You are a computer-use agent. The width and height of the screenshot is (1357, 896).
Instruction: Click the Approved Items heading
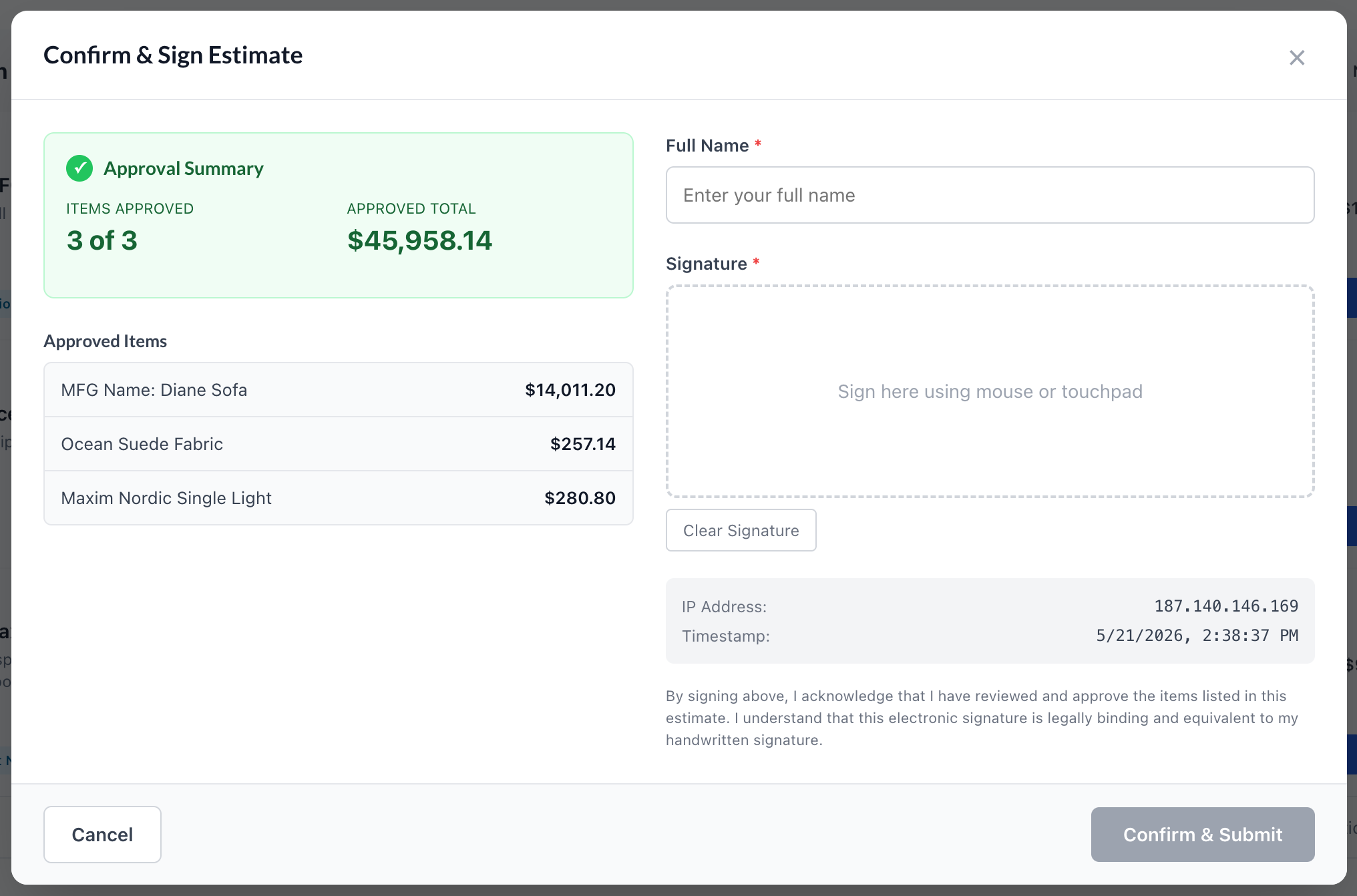click(106, 341)
